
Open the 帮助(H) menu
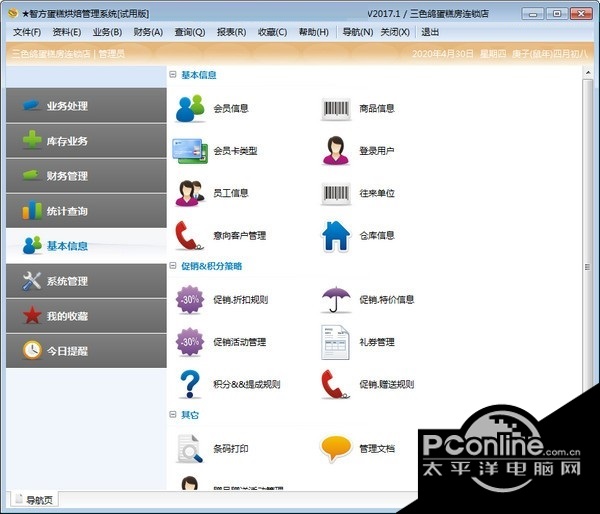(x=314, y=32)
